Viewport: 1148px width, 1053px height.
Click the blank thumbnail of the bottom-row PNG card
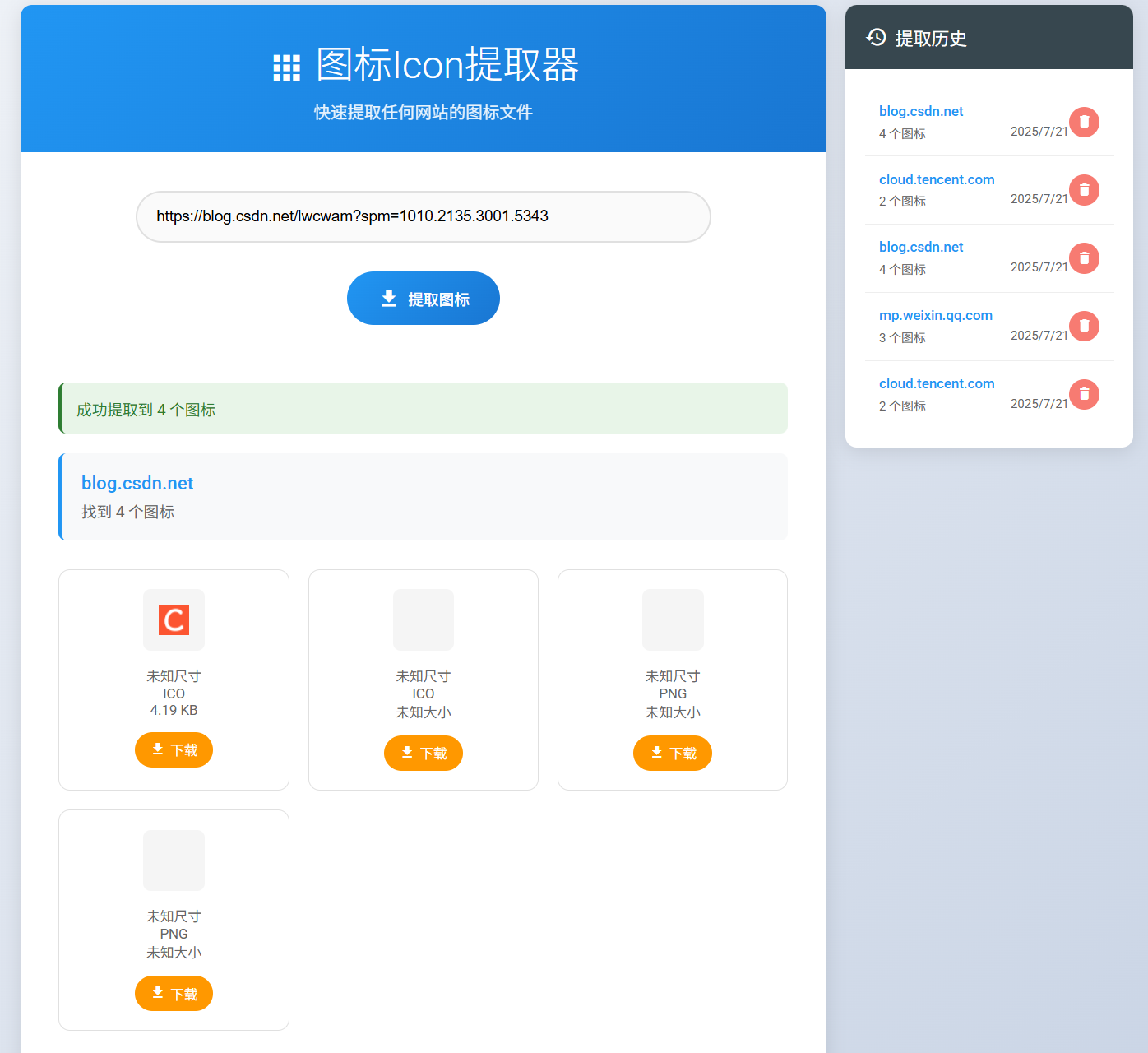pos(174,860)
